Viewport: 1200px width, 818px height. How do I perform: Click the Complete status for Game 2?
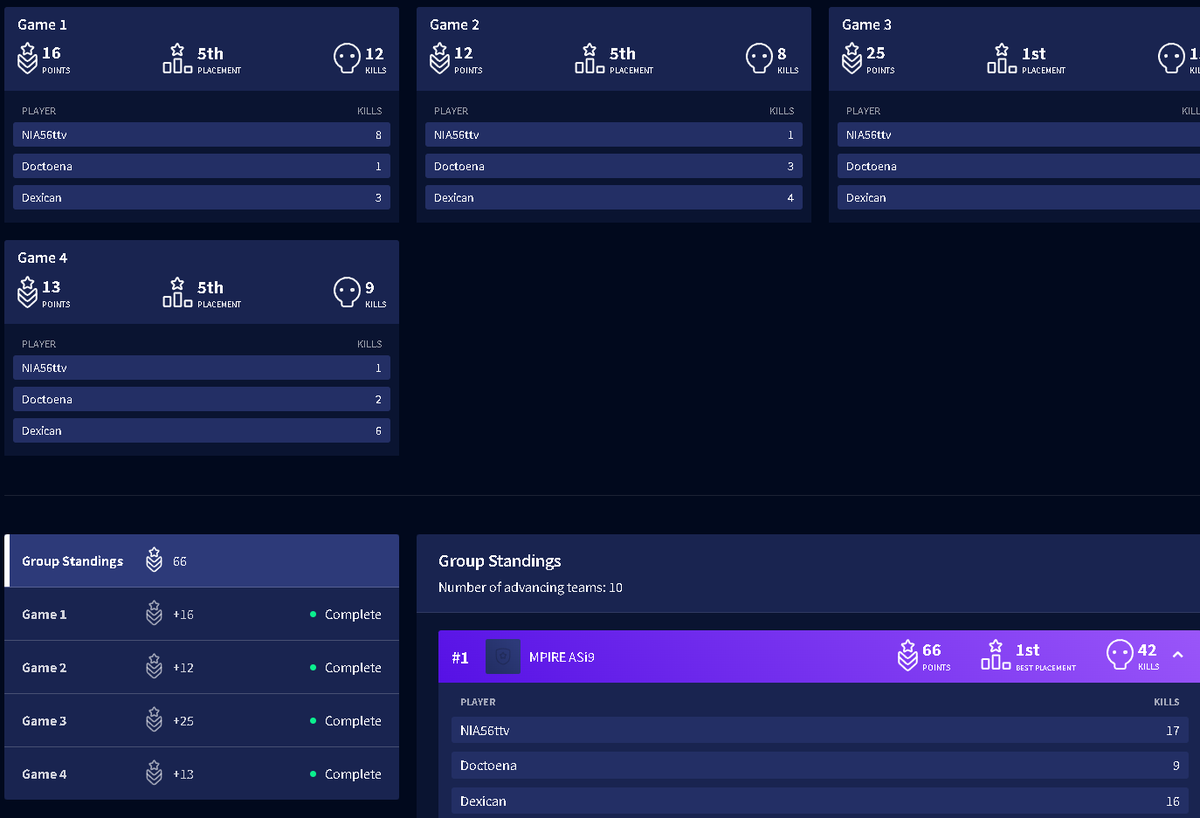point(346,668)
